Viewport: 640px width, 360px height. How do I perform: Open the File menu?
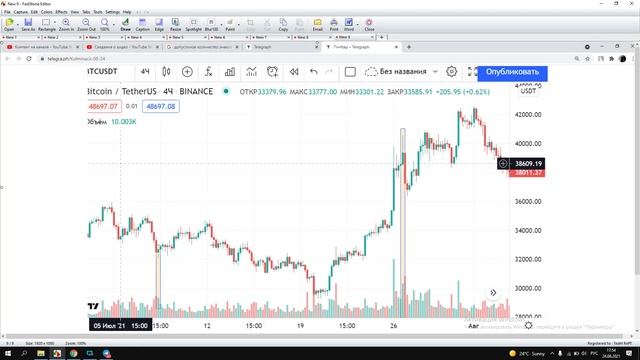[7, 12]
